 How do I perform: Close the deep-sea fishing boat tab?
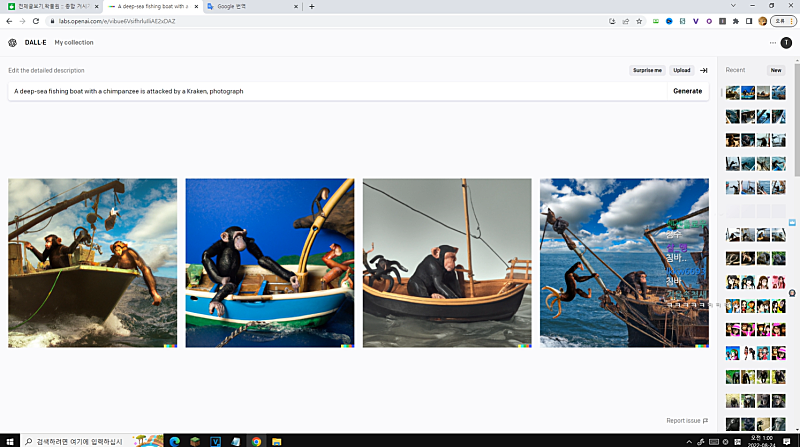pos(196,7)
